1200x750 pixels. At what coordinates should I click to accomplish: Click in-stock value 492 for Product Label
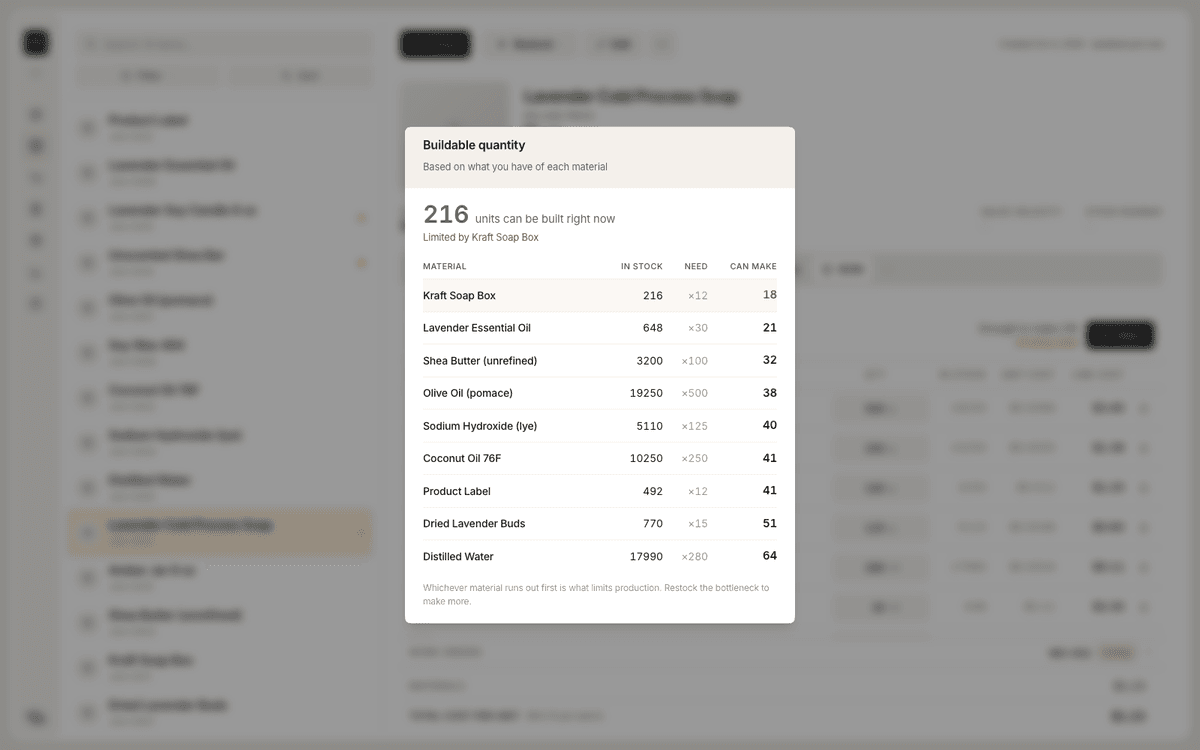(653, 491)
